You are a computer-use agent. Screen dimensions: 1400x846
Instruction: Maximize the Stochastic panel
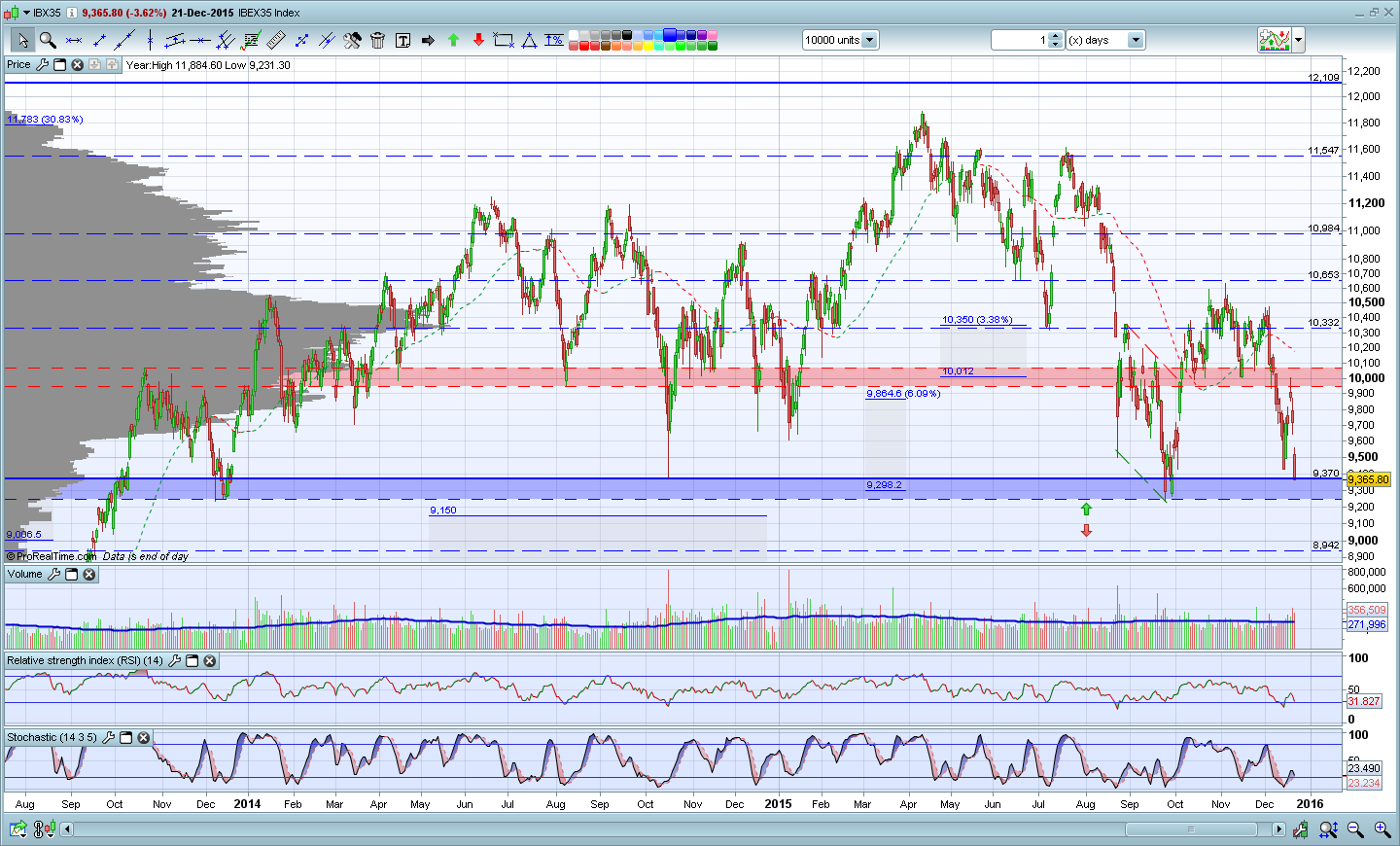click(125, 738)
